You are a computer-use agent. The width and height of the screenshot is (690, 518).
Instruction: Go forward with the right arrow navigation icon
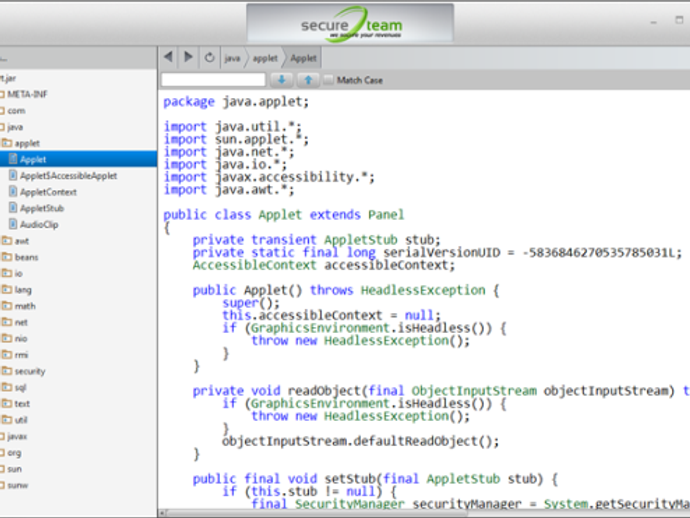tap(188, 57)
